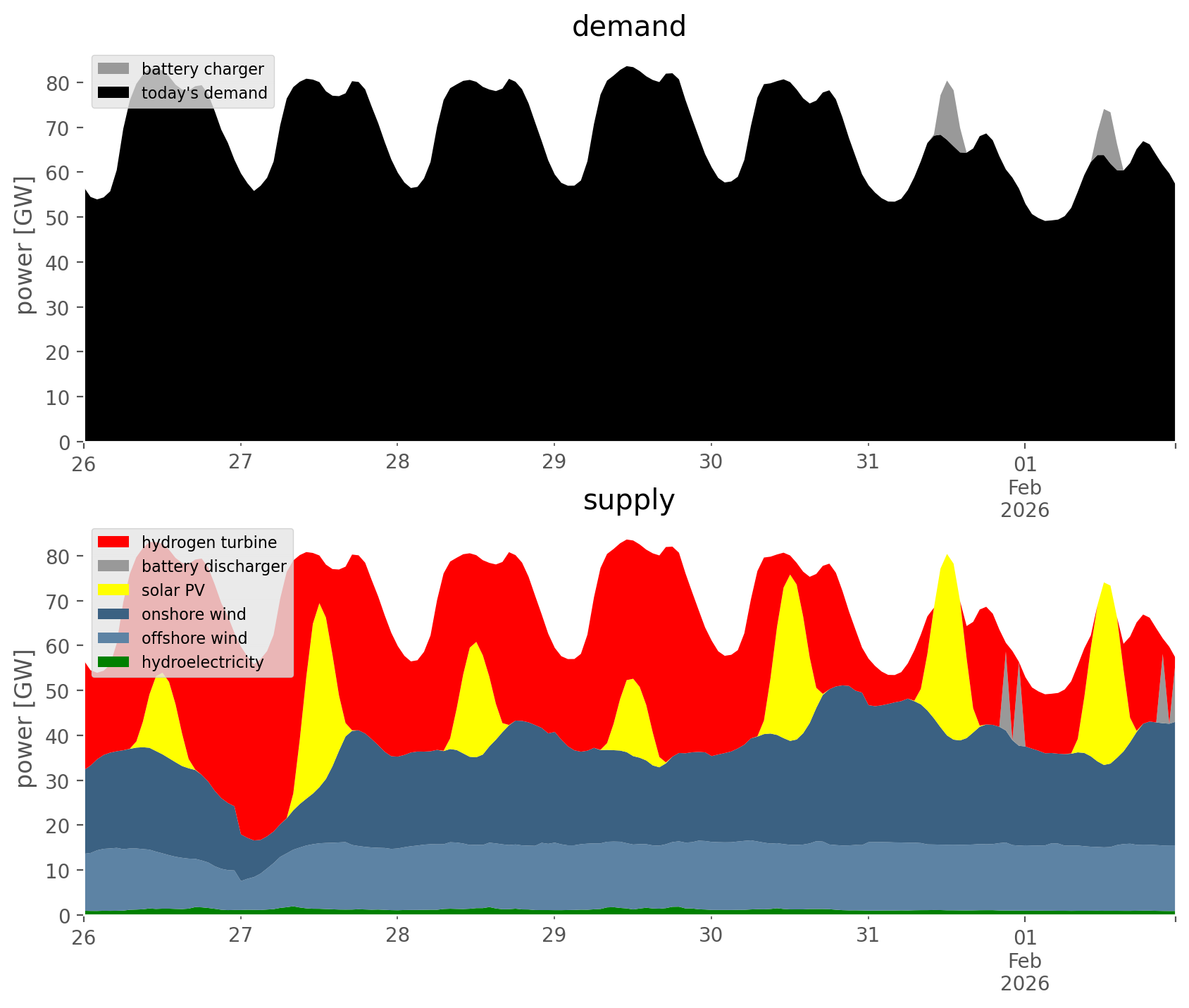Click the supply chart's "power [GW]" axis label

click(x=25, y=718)
